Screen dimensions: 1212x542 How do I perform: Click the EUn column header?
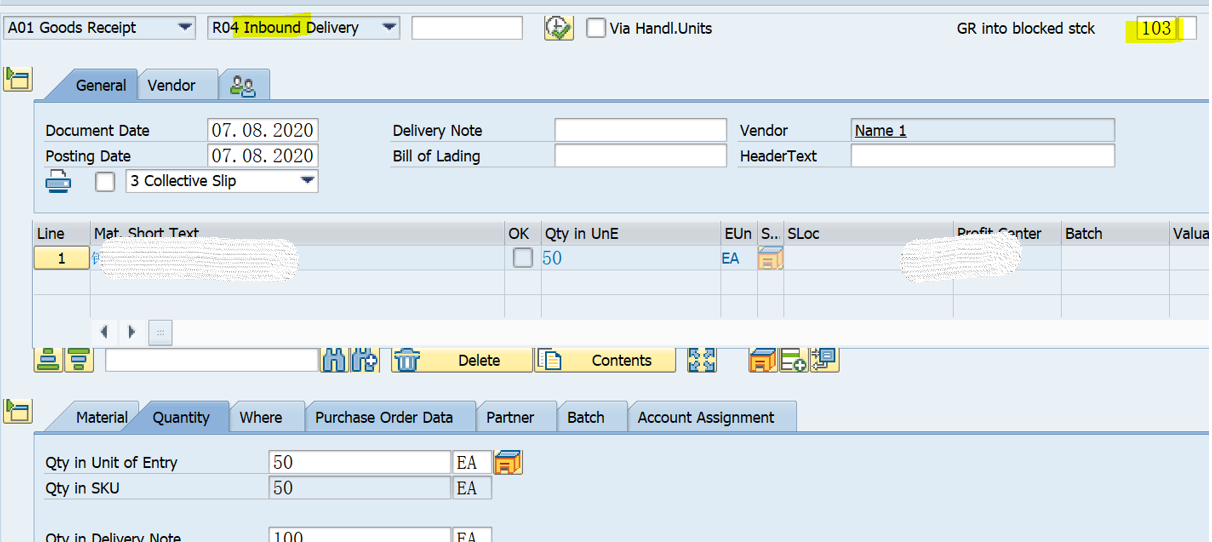point(738,233)
